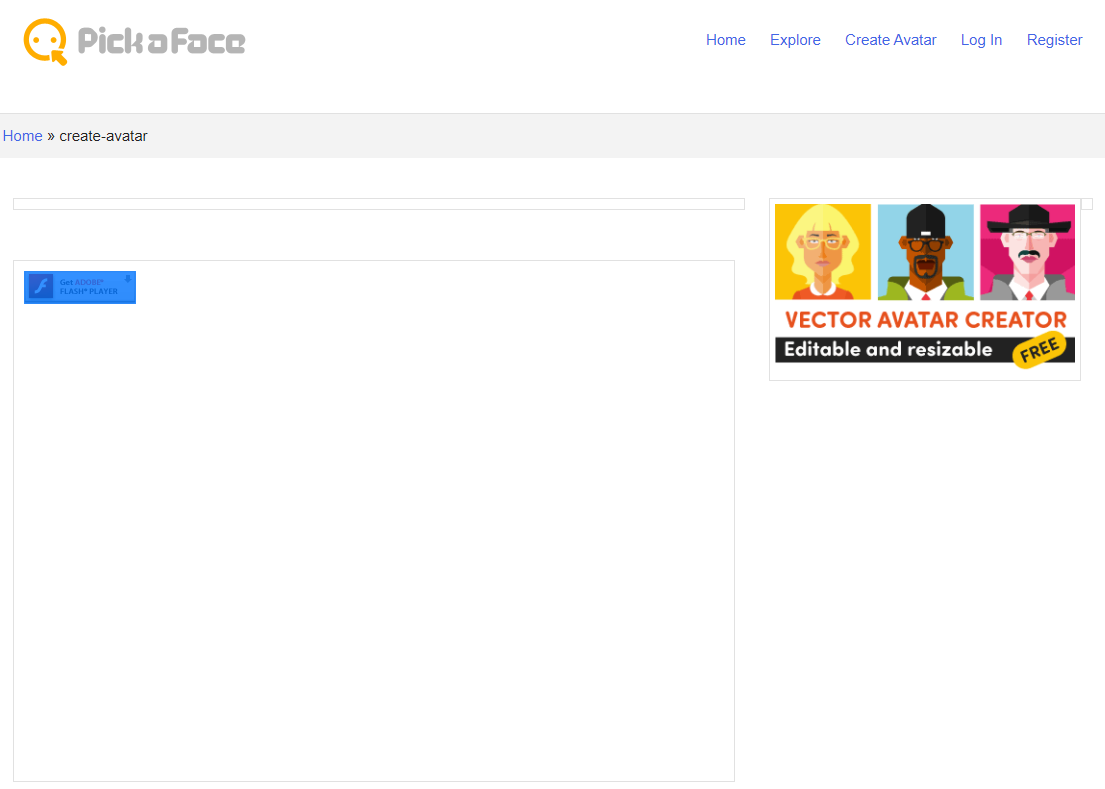
Task: Open the Log In link
Action: pyautogui.click(x=981, y=40)
